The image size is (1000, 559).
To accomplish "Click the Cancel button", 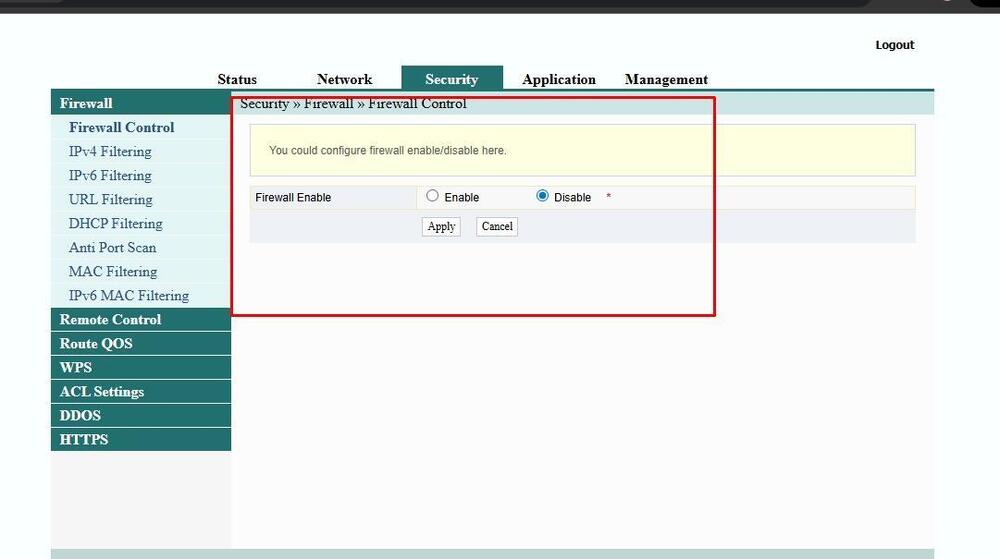I will coord(497,226).
